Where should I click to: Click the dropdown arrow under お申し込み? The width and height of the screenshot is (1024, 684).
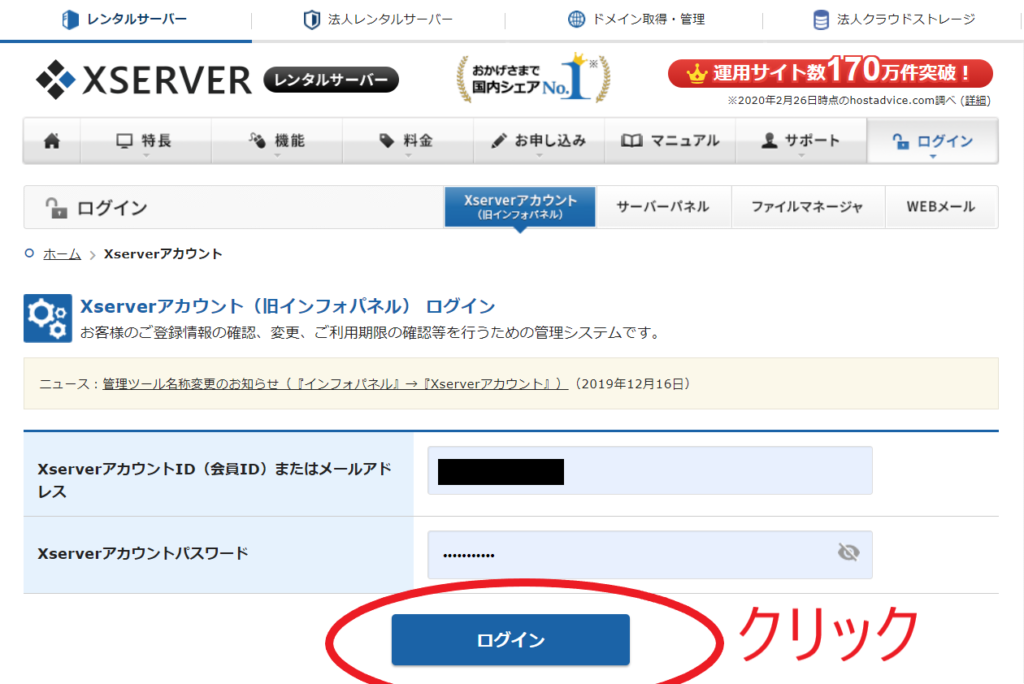coord(539,155)
